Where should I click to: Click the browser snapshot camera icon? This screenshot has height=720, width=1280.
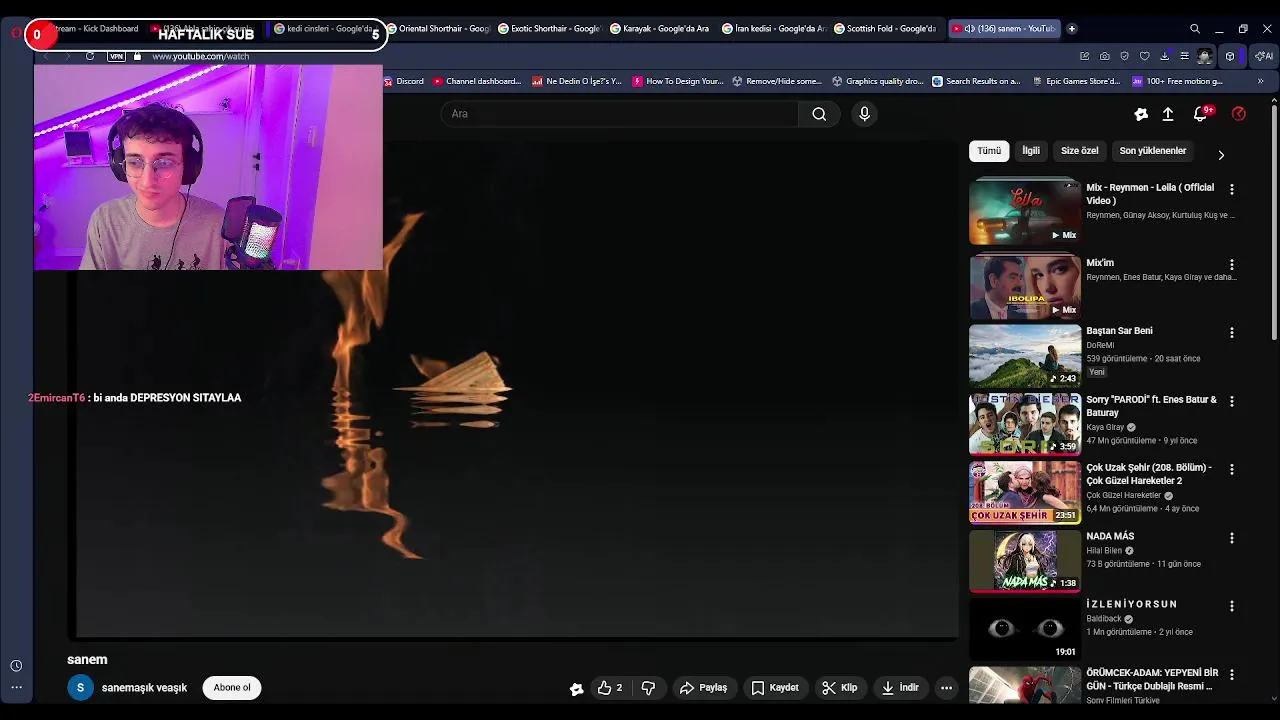tap(1104, 56)
